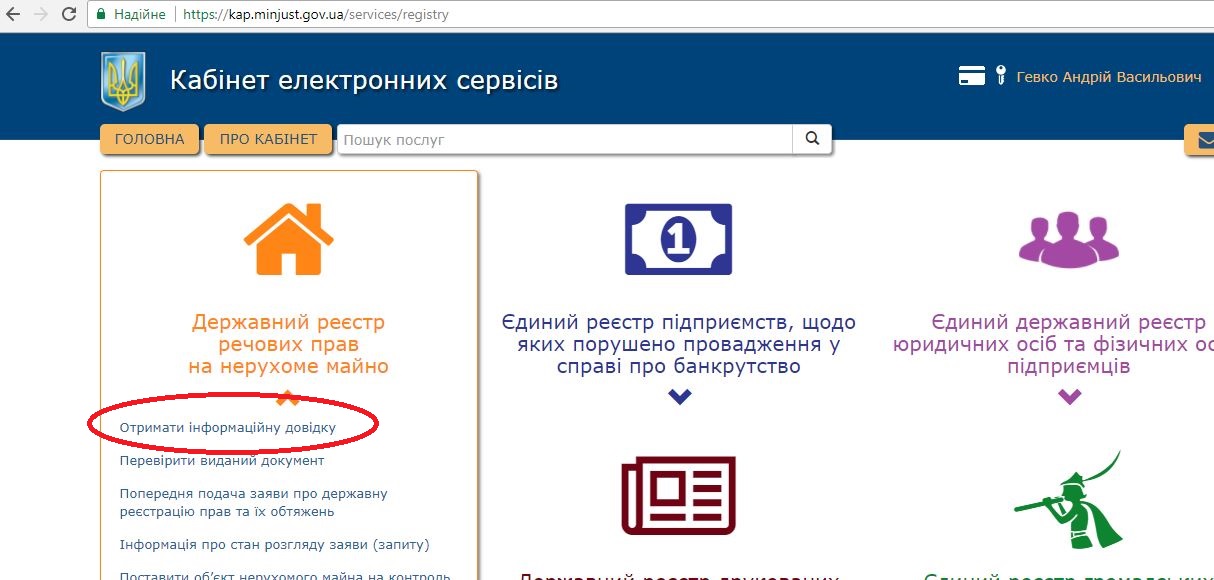1214x580 pixels.
Task: Open the ПРО КАБІНЕТ menu tab
Action: tap(268, 140)
